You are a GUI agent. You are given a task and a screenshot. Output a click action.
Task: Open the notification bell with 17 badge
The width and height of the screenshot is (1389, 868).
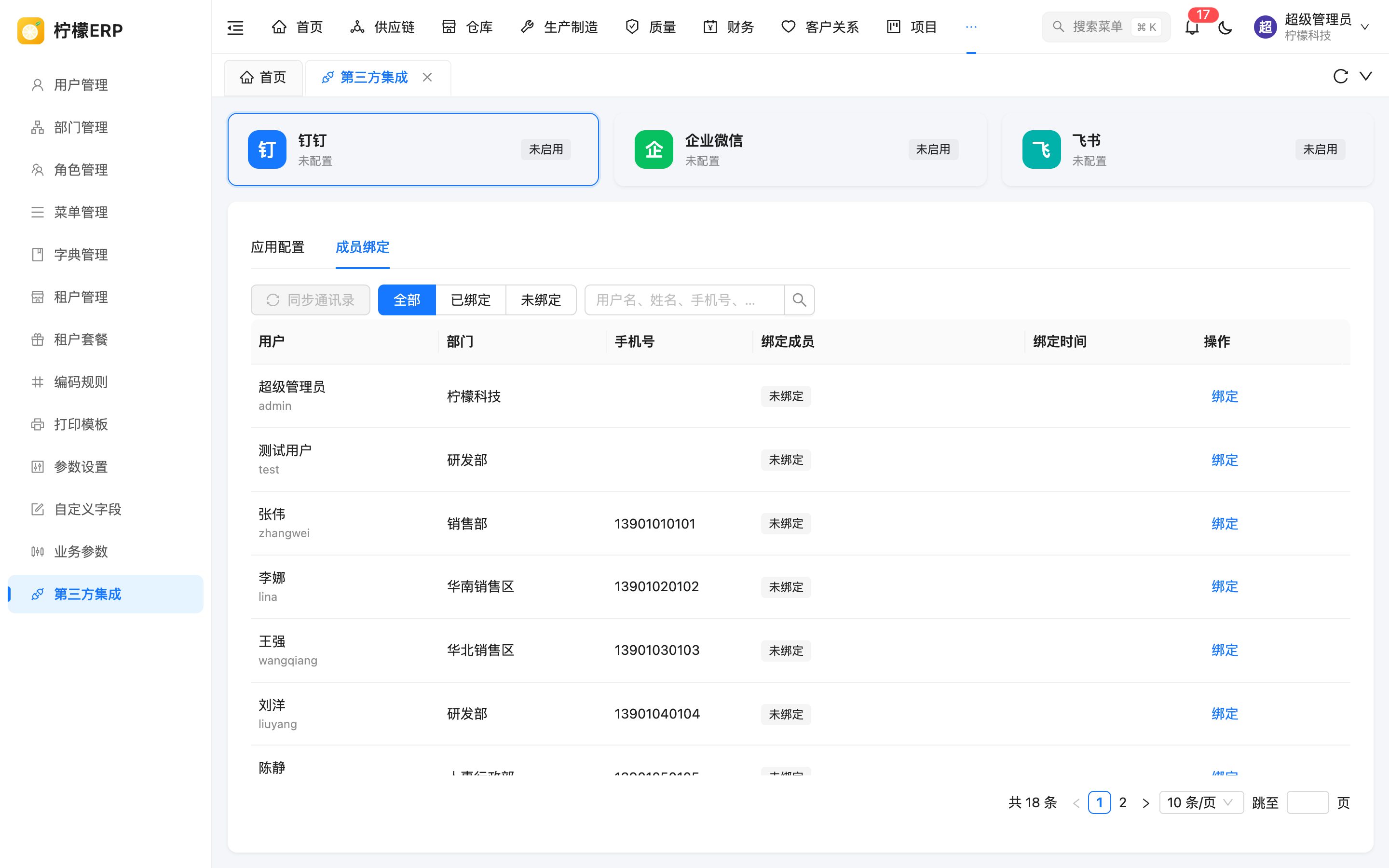click(x=1192, y=27)
